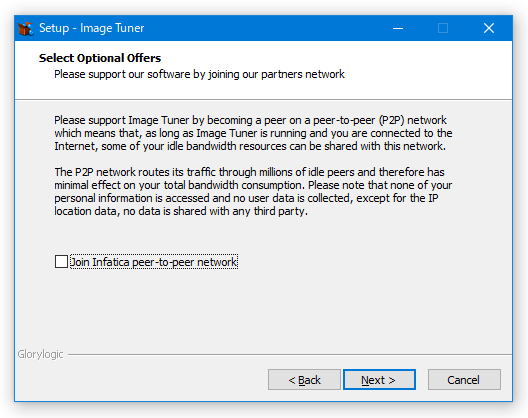Click the empty gray area below the checkbox

pyautogui.click(x=263, y=310)
